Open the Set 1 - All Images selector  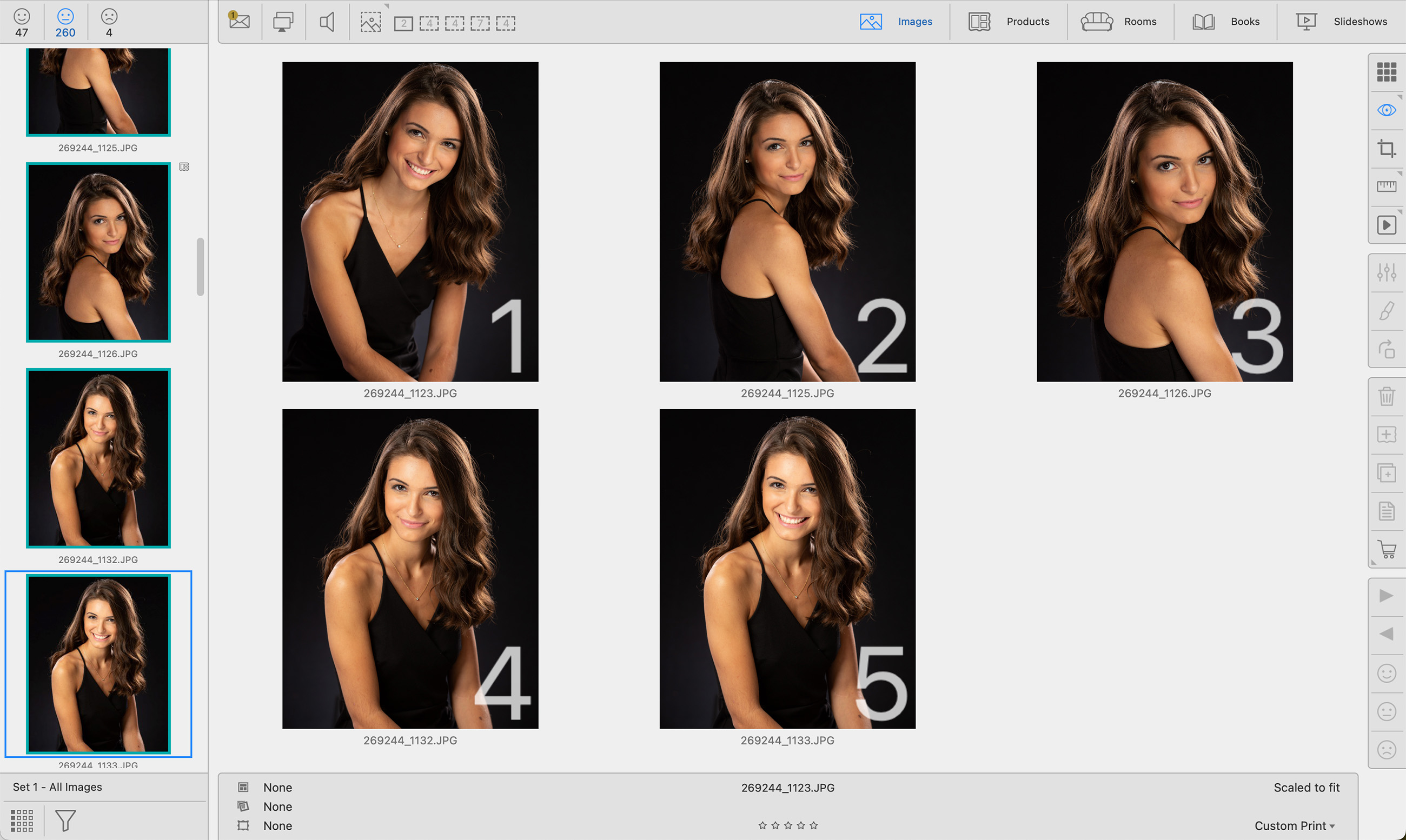pos(57,787)
